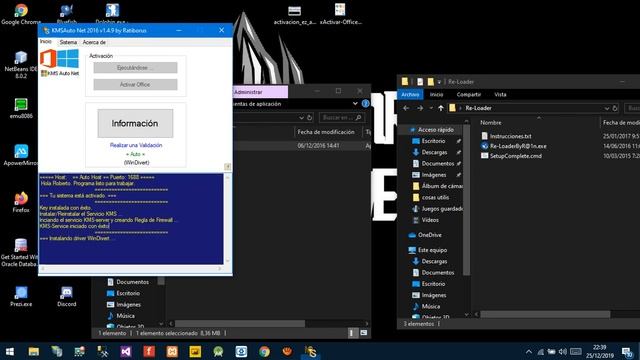
Task: Refresh the middle explorer window address bar
Action: 309,118
